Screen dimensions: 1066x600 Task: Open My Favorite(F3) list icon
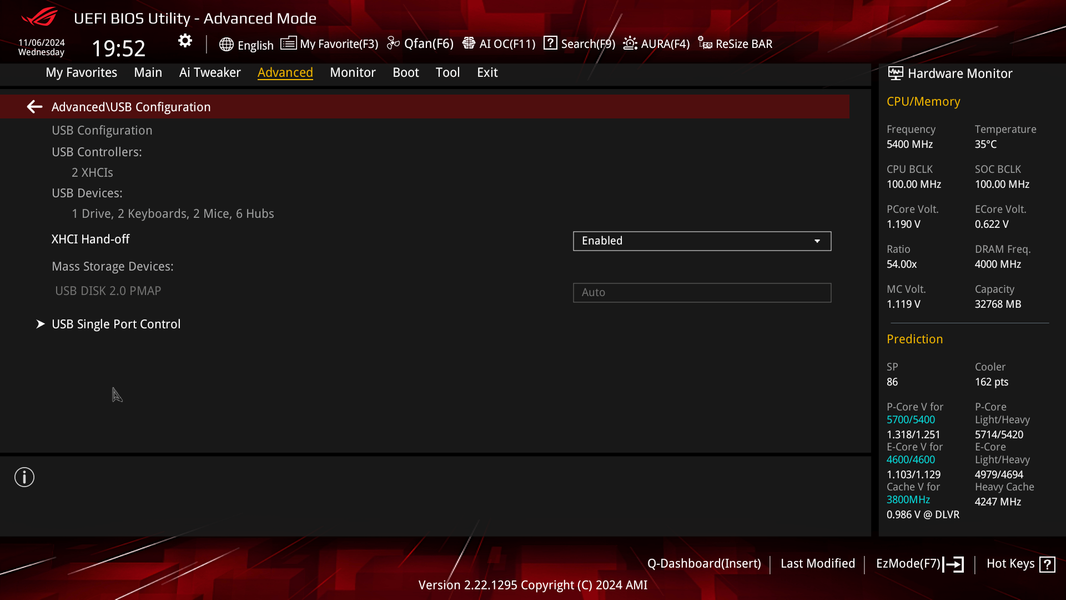point(288,43)
